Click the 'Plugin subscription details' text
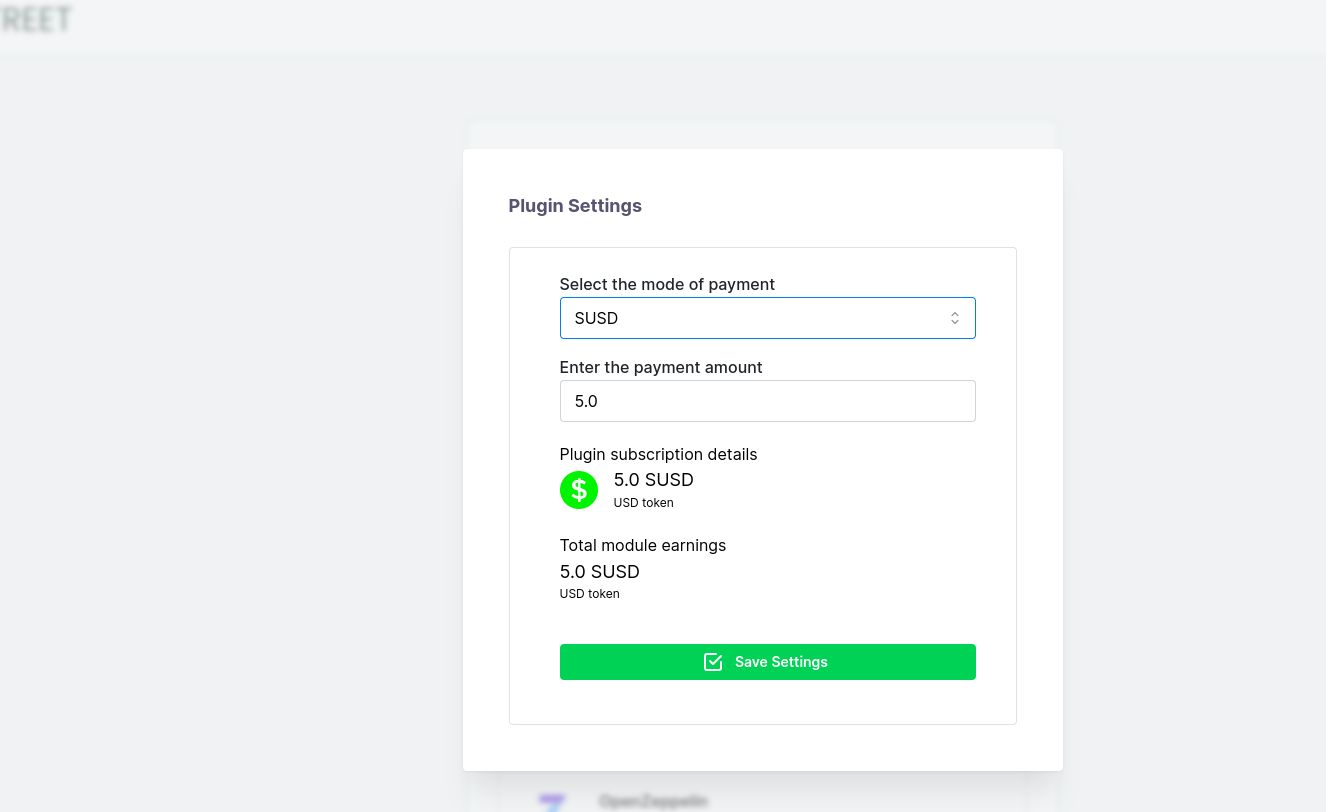The width and height of the screenshot is (1326, 812). coord(658,454)
